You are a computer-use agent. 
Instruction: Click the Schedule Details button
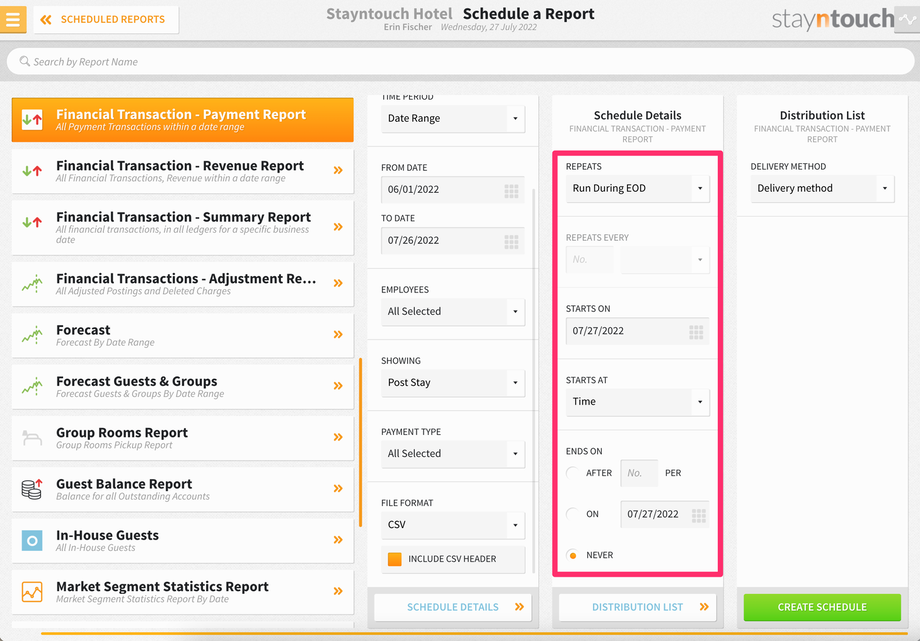tap(453, 607)
